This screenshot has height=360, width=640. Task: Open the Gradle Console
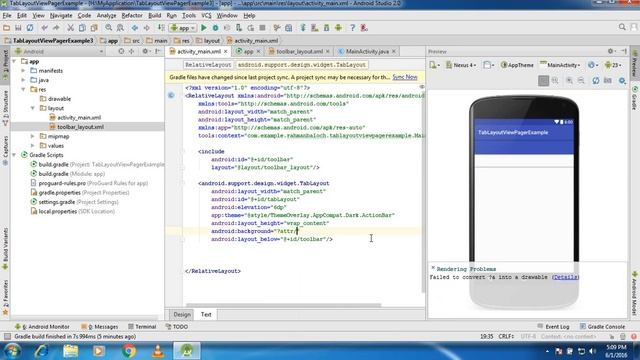(x=602, y=327)
